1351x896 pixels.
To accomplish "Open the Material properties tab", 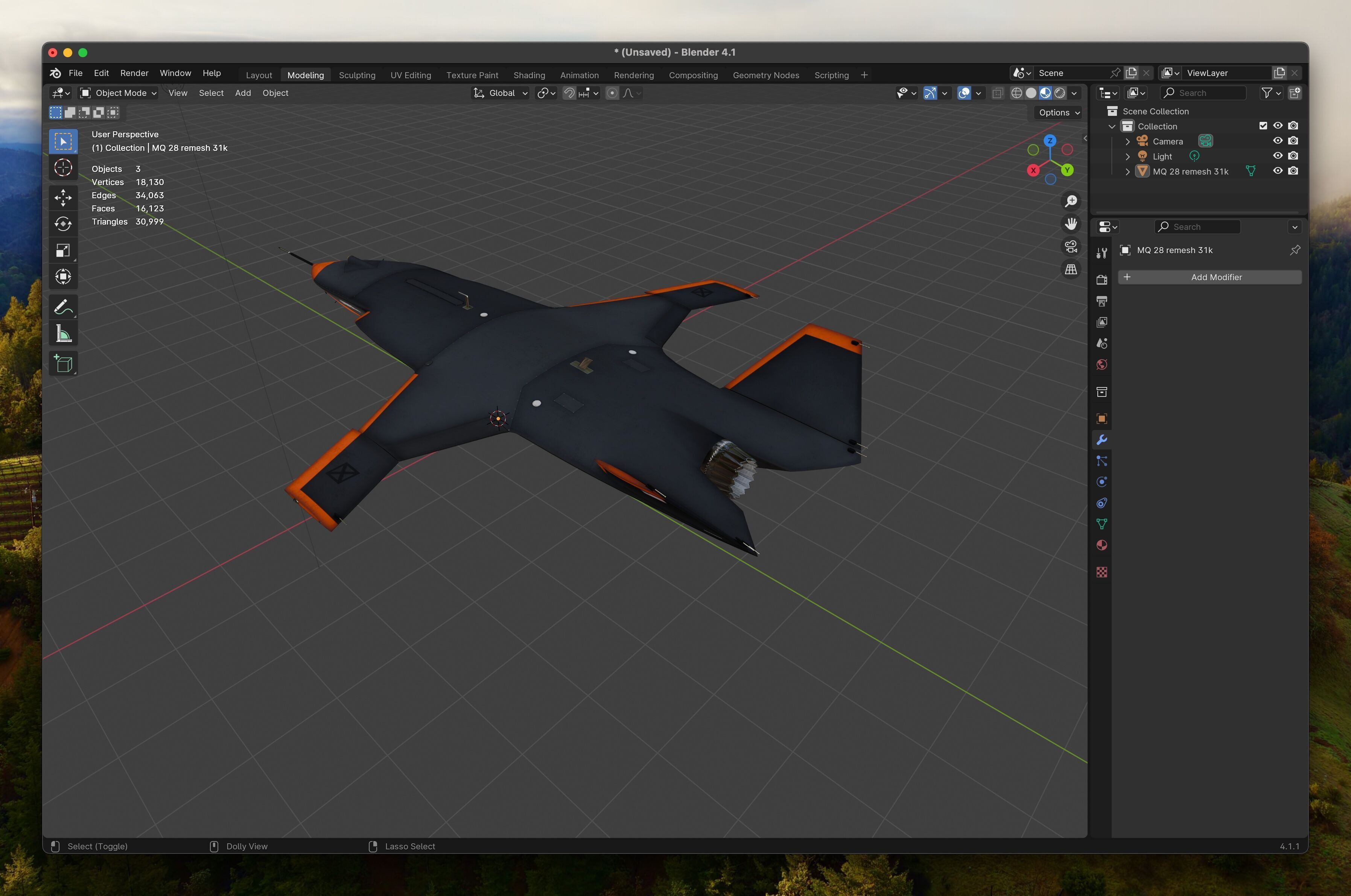I will [x=1102, y=545].
